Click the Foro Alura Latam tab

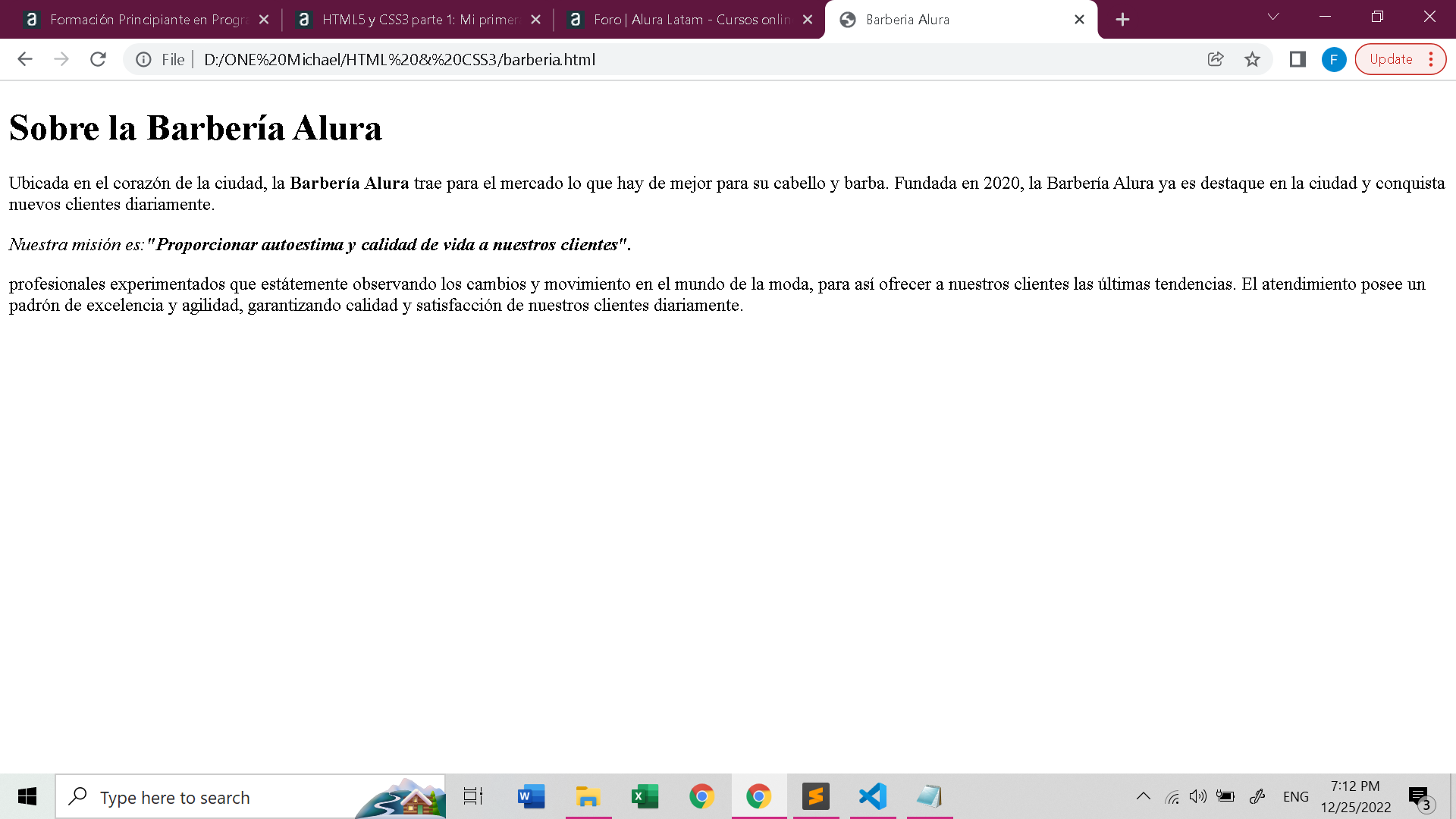685,19
